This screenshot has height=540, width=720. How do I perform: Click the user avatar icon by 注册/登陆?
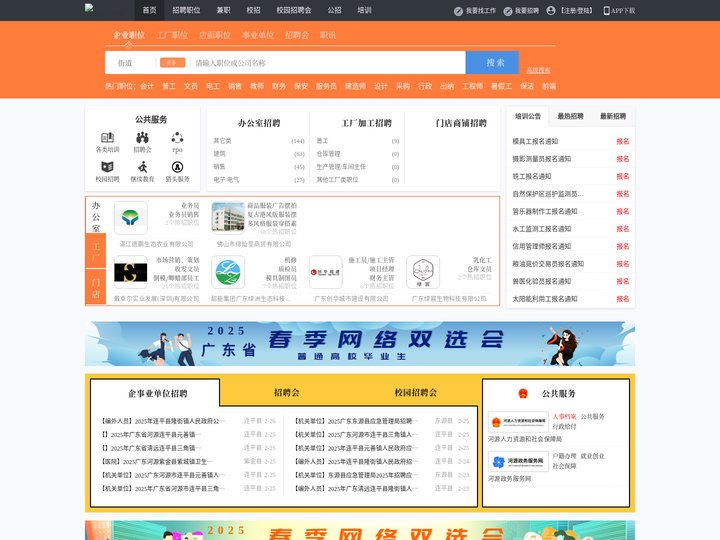pyautogui.click(x=551, y=11)
